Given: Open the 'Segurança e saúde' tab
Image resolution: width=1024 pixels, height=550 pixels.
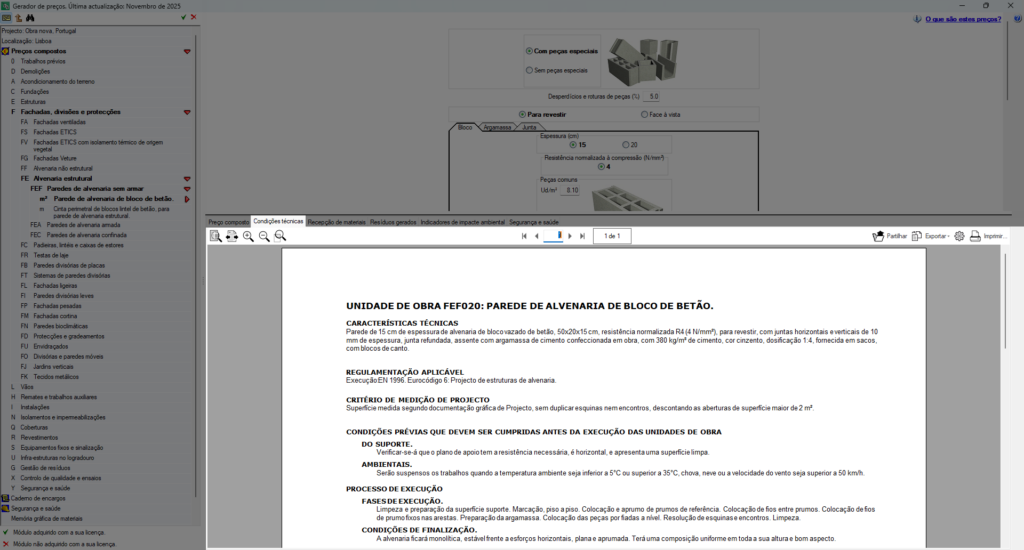Looking at the screenshot, I should coord(534,222).
